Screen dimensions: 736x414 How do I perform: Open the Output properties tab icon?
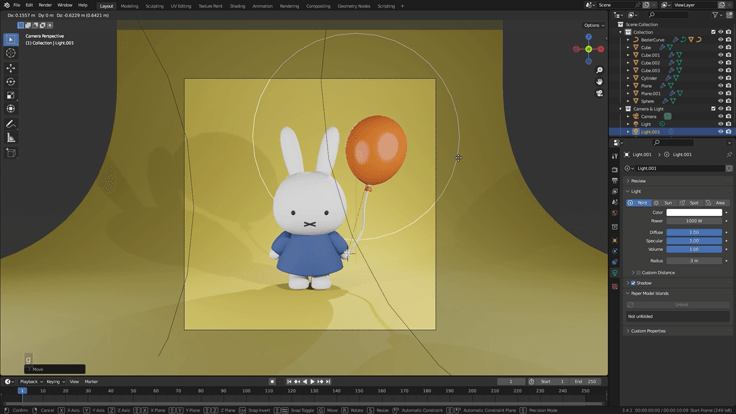coord(615,180)
